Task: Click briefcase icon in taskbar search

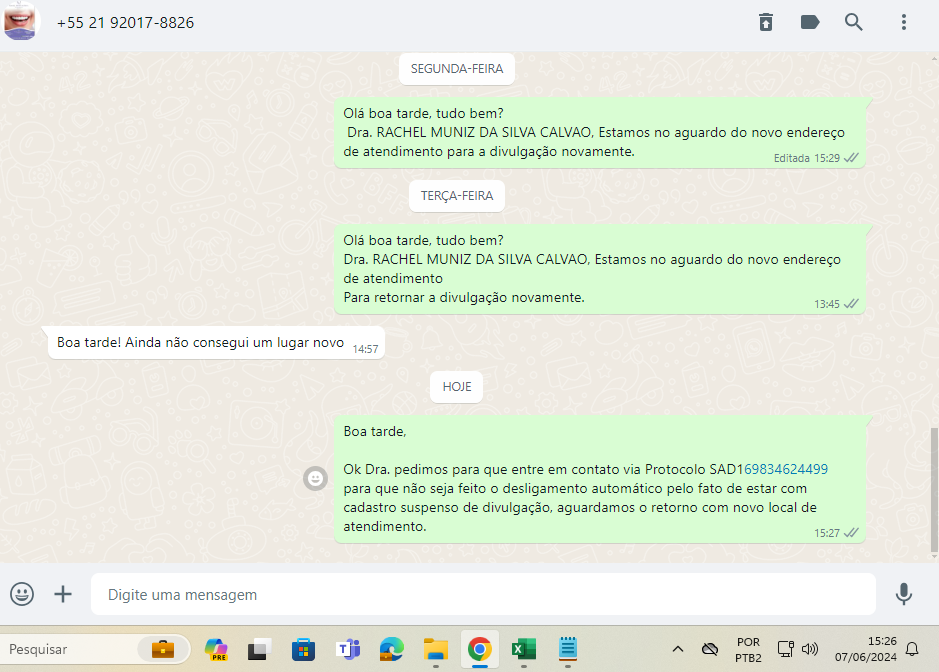Action: (163, 649)
